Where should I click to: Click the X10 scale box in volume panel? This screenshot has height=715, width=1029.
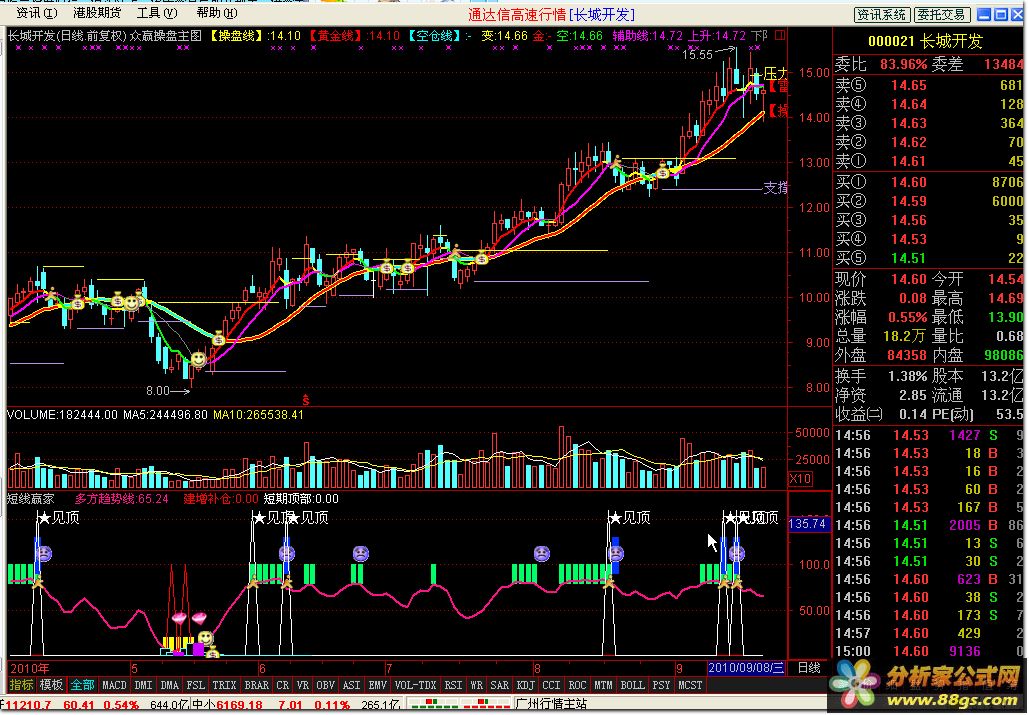coord(800,478)
